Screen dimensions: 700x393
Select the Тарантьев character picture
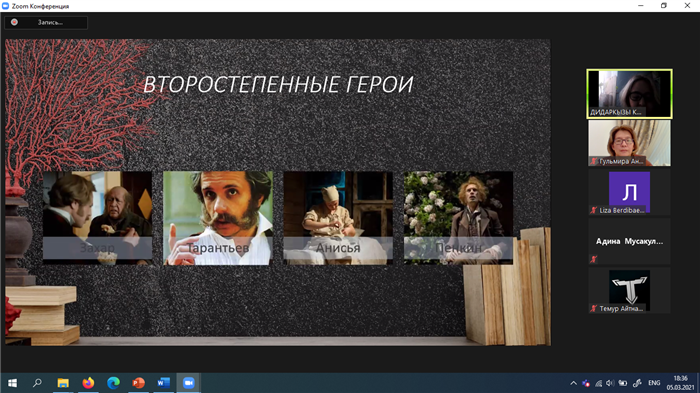point(218,218)
